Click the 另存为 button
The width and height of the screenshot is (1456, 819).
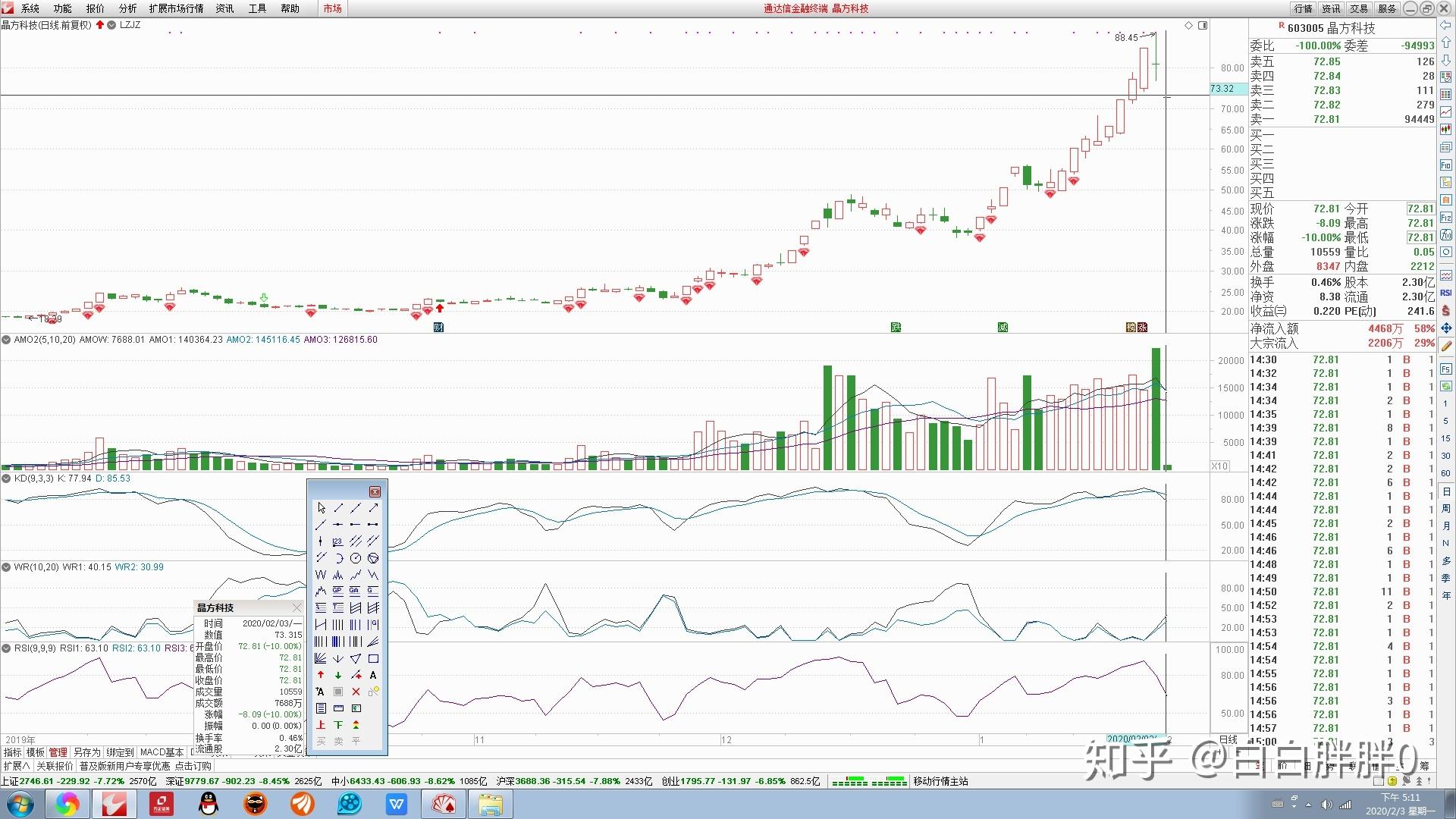(87, 752)
